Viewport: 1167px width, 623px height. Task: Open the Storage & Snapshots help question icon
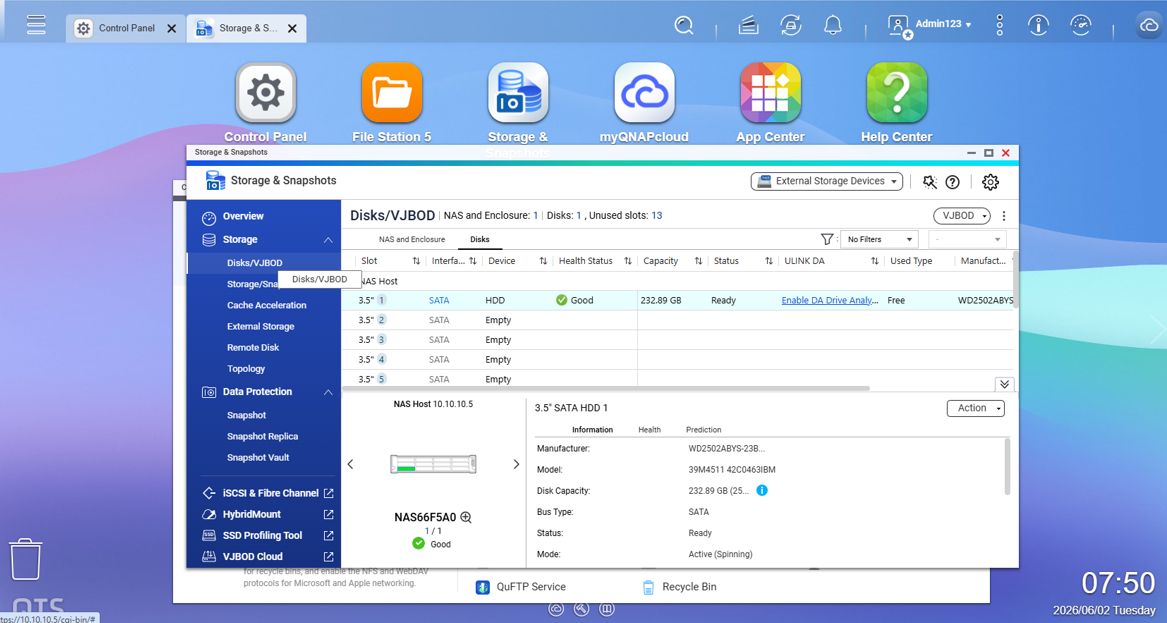tap(952, 182)
